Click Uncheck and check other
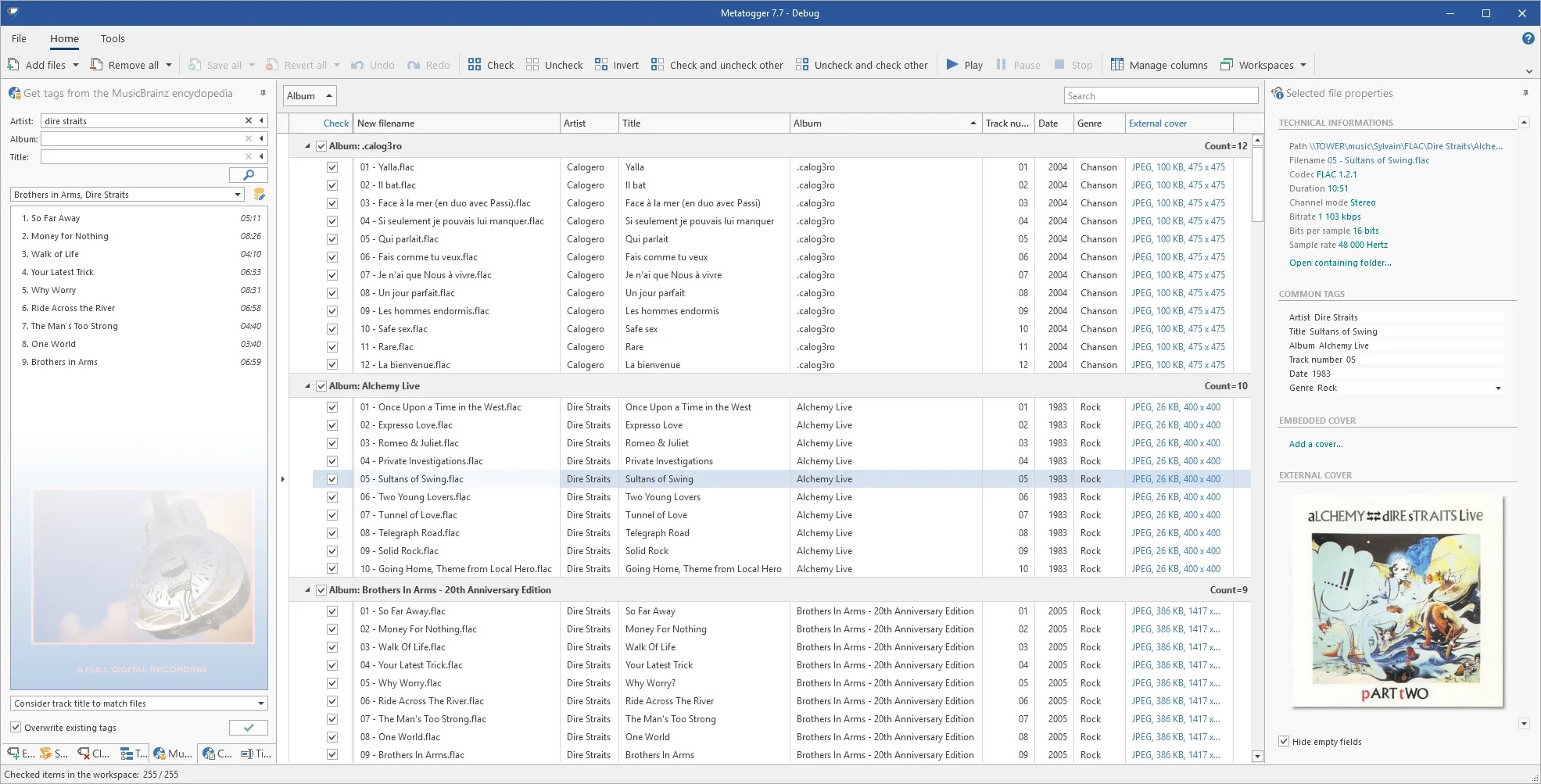 coord(862,65)
